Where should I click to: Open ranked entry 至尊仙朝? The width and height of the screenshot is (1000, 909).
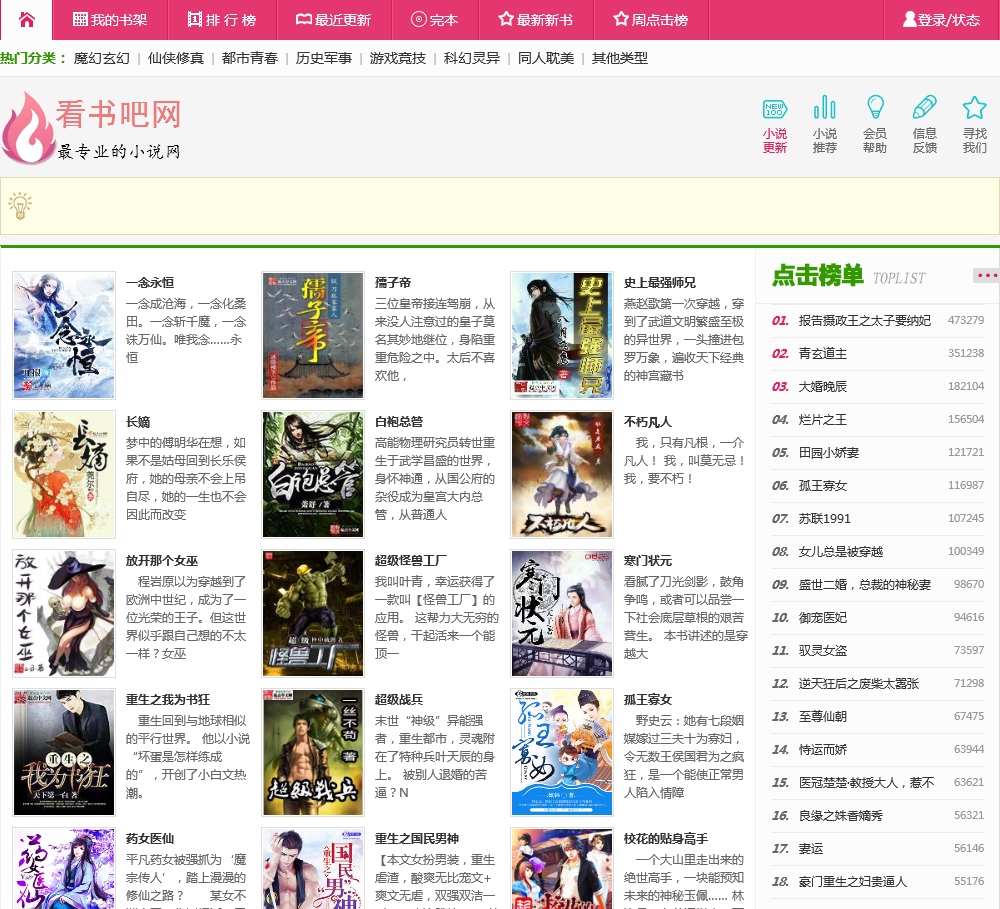[x=823, y=716]
